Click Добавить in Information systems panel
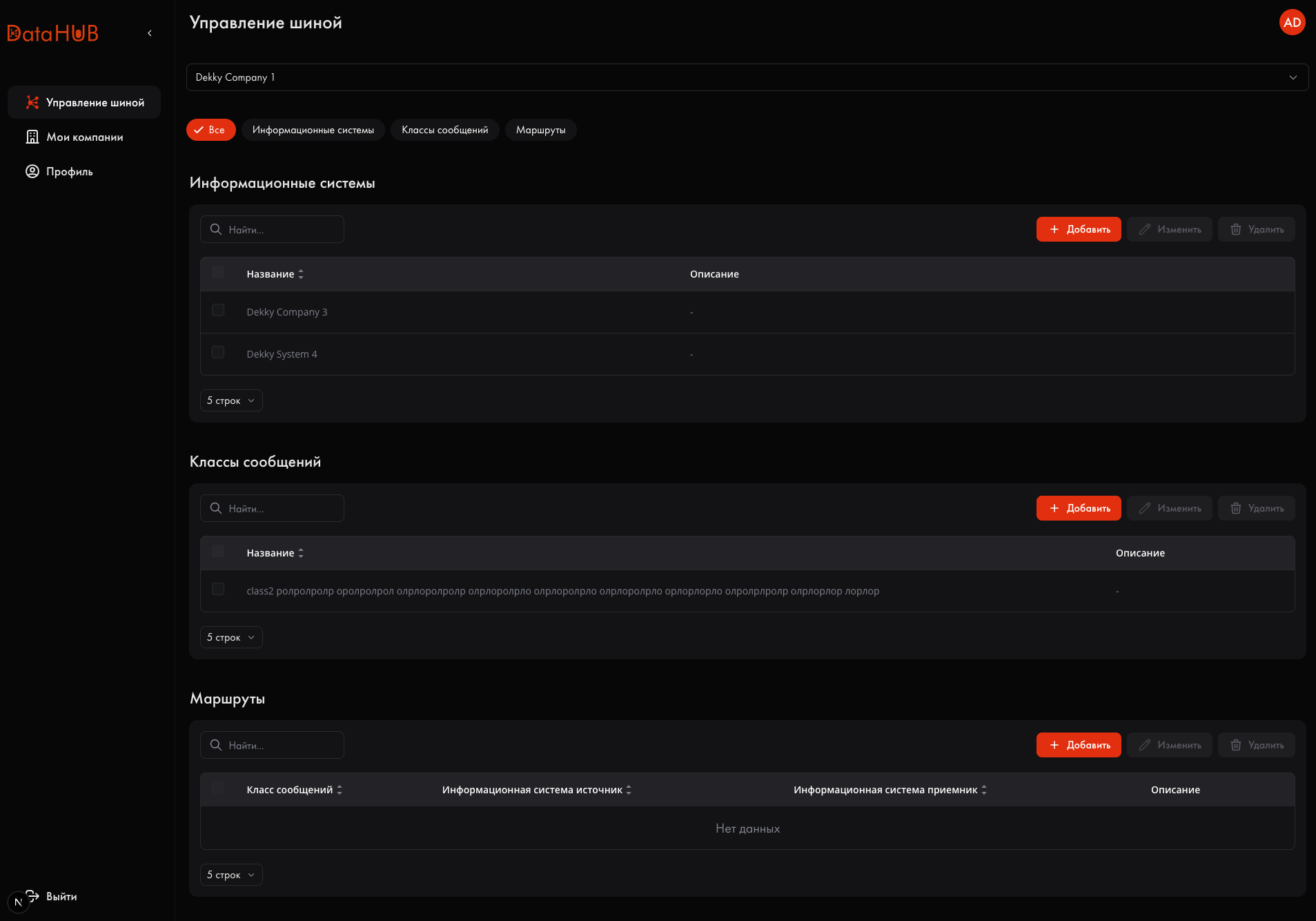 1079,229
